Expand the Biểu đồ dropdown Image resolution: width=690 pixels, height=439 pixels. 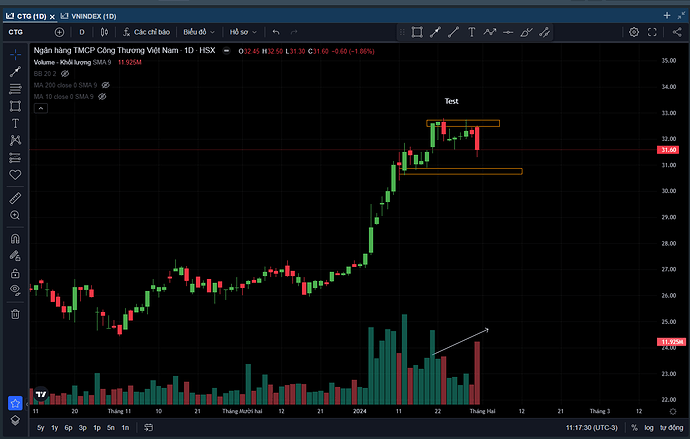[199, 32]
